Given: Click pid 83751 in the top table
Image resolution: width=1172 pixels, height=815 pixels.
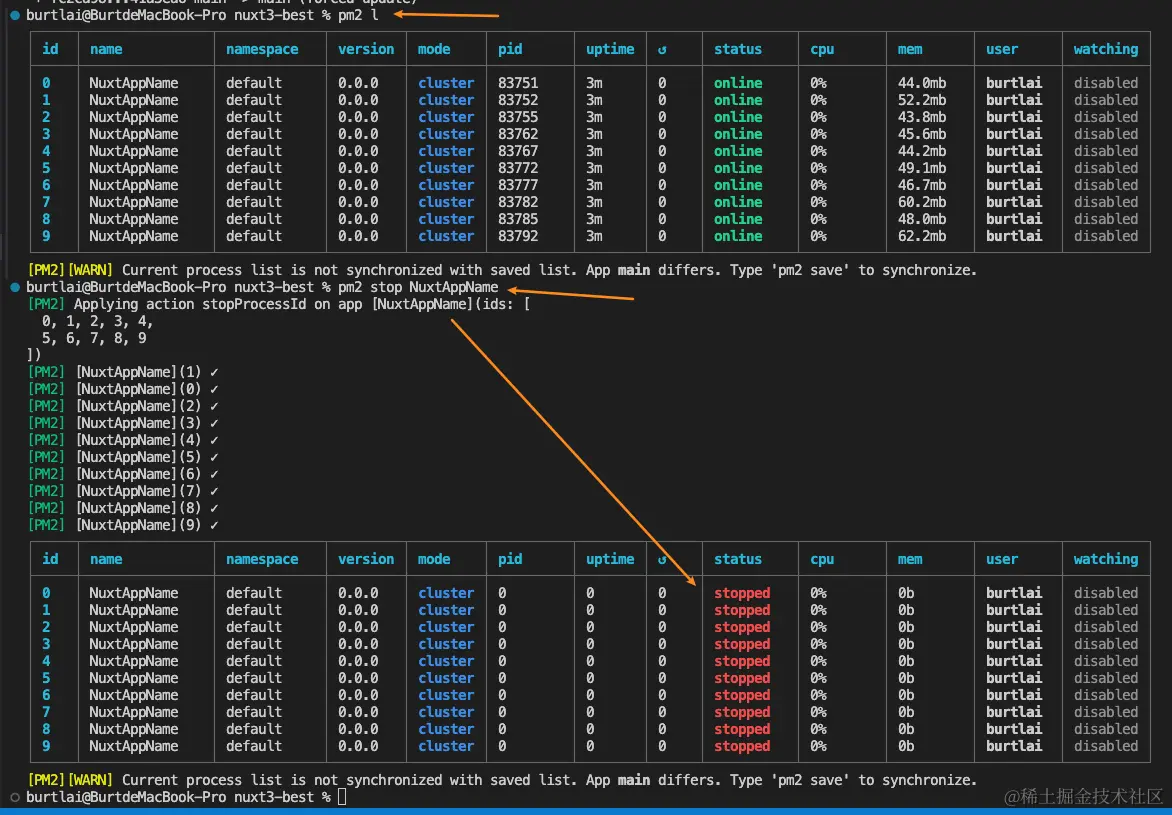Looking at the screenshot, I should point(518,83).
